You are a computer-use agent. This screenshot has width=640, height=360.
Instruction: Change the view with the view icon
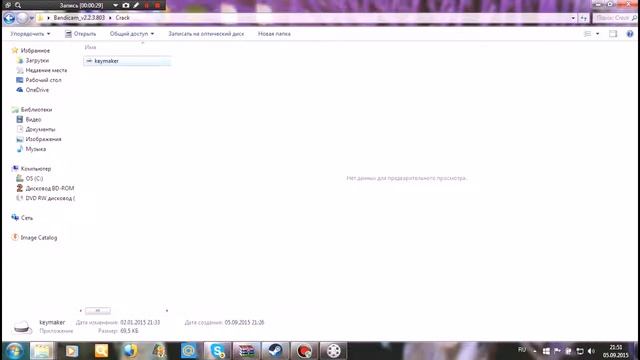[x=587, y=34]
